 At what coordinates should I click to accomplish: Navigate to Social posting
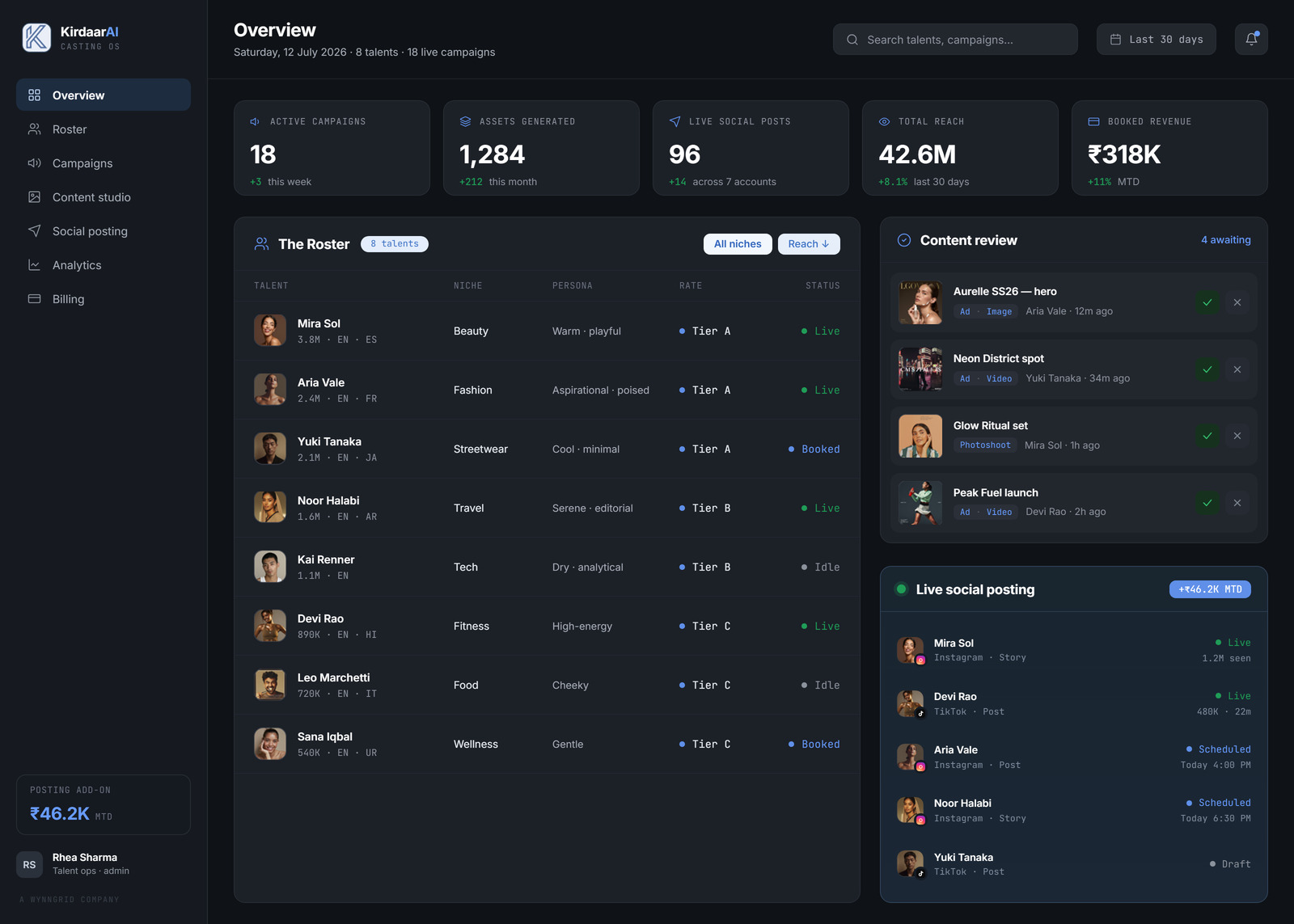pos(104,230)
